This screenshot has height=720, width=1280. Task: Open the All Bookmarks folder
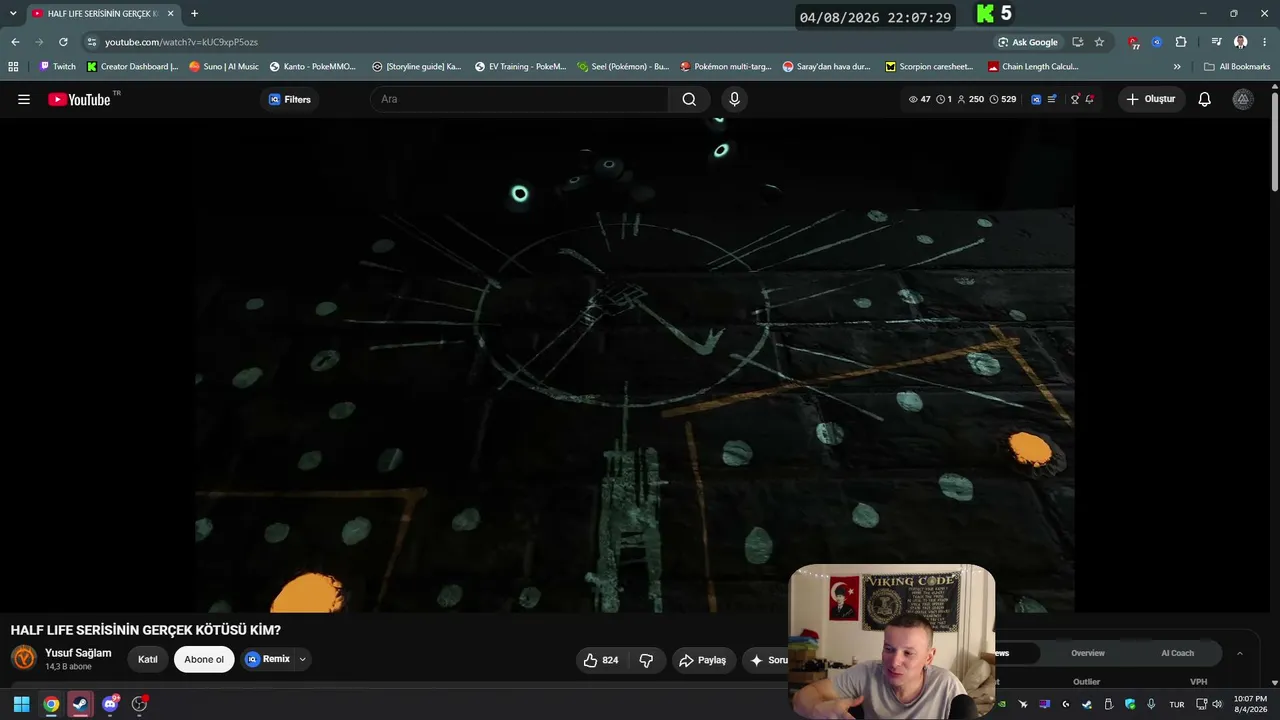[1237, 67]
